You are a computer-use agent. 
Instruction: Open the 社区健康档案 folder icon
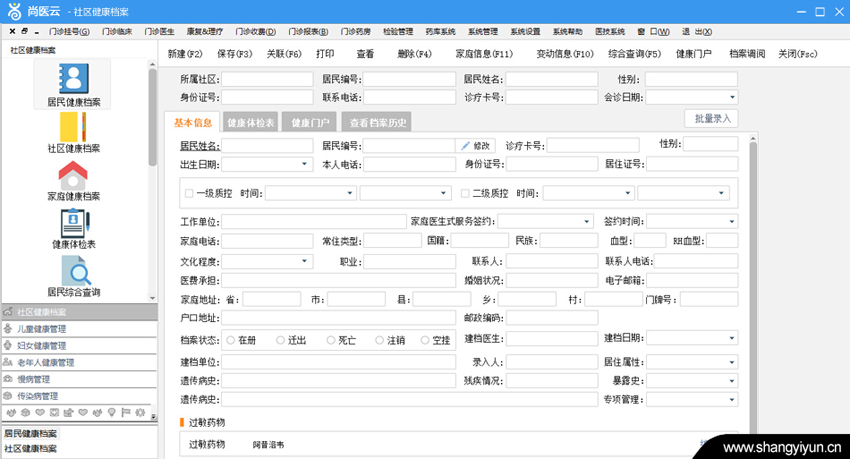coord(73,126)
